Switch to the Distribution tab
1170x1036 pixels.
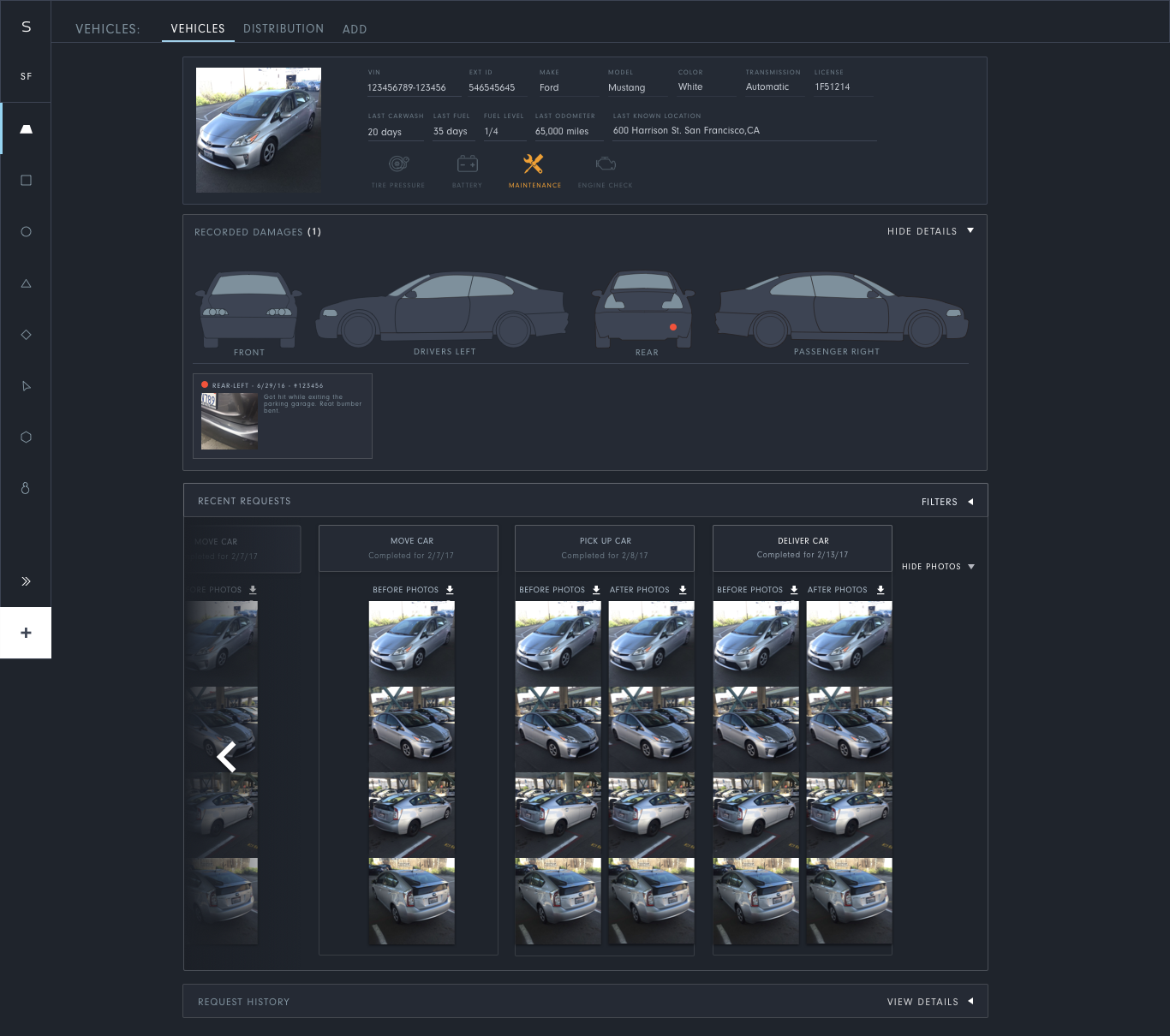tap(284, 28)
